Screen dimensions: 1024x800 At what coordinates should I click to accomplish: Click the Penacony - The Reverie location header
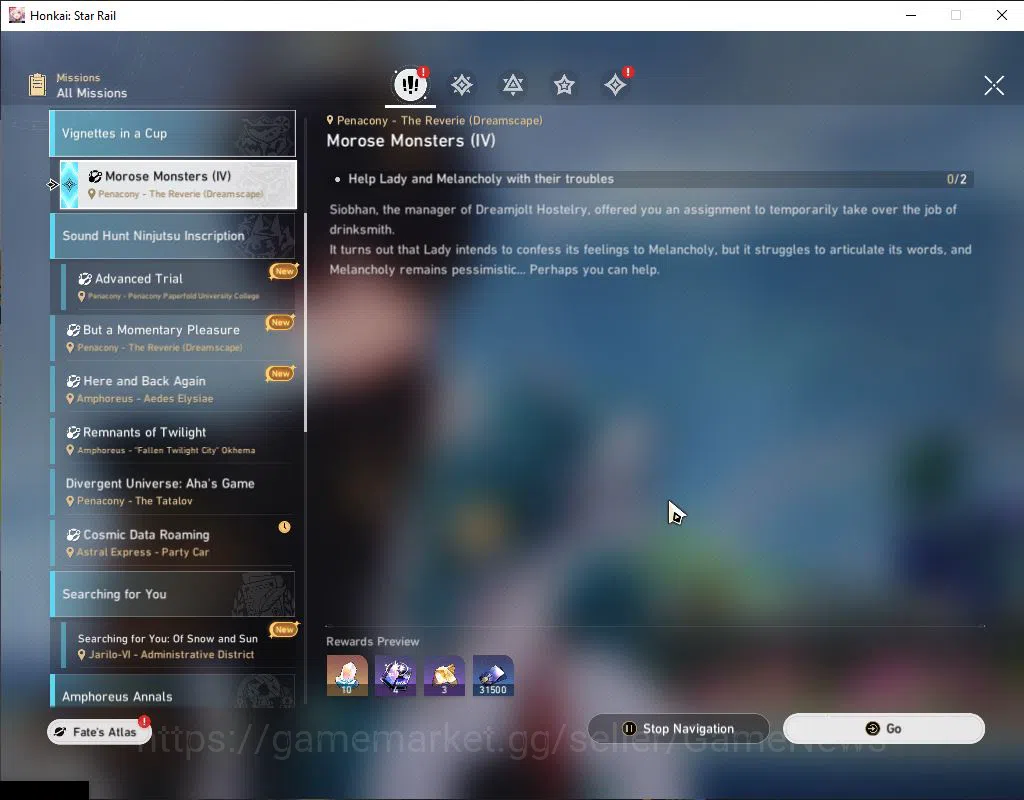point(434,120)
